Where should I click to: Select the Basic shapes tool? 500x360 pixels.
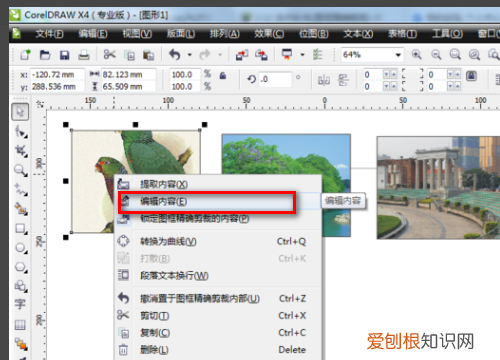point(21,286)
